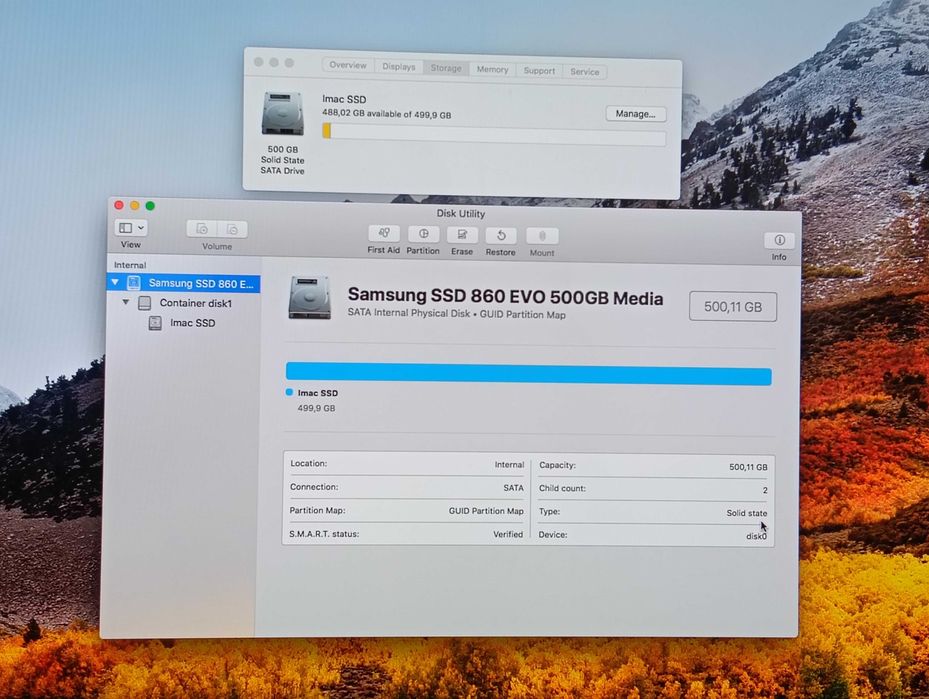
Task: Collapse the Samsung SSD 860 disclosure triangle
Action: click(115, 283)
